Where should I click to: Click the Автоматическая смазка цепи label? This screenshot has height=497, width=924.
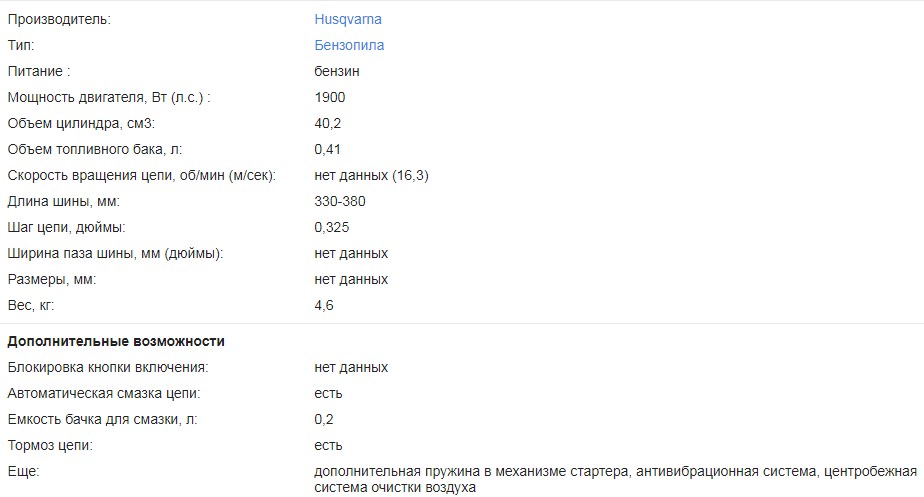point(104,393)
